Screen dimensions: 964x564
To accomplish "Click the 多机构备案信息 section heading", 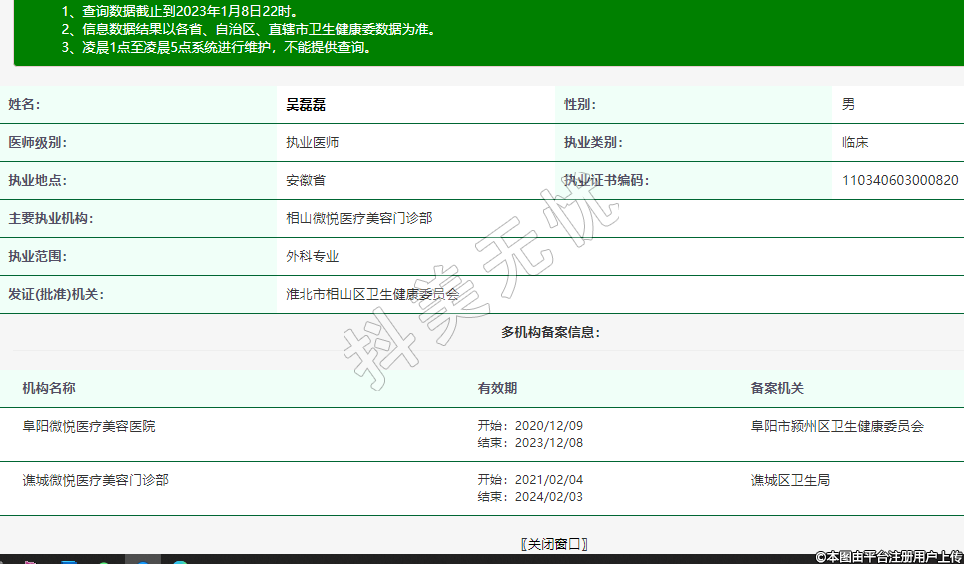I will tap(550, 332).
